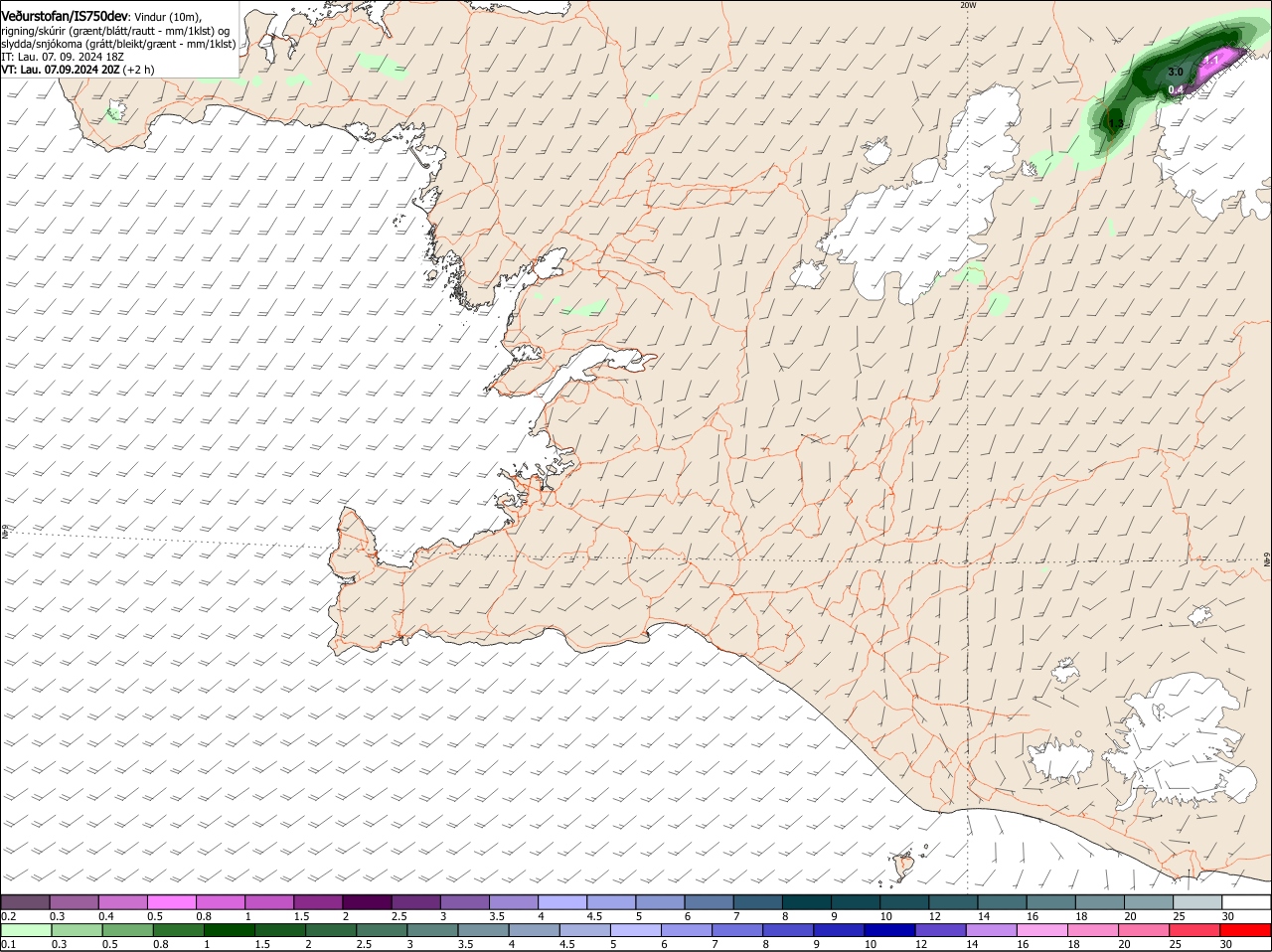Pick the red 25 rain scale swatch
This screenshot has width=1272, height=952.
(x=1194, y=930)
